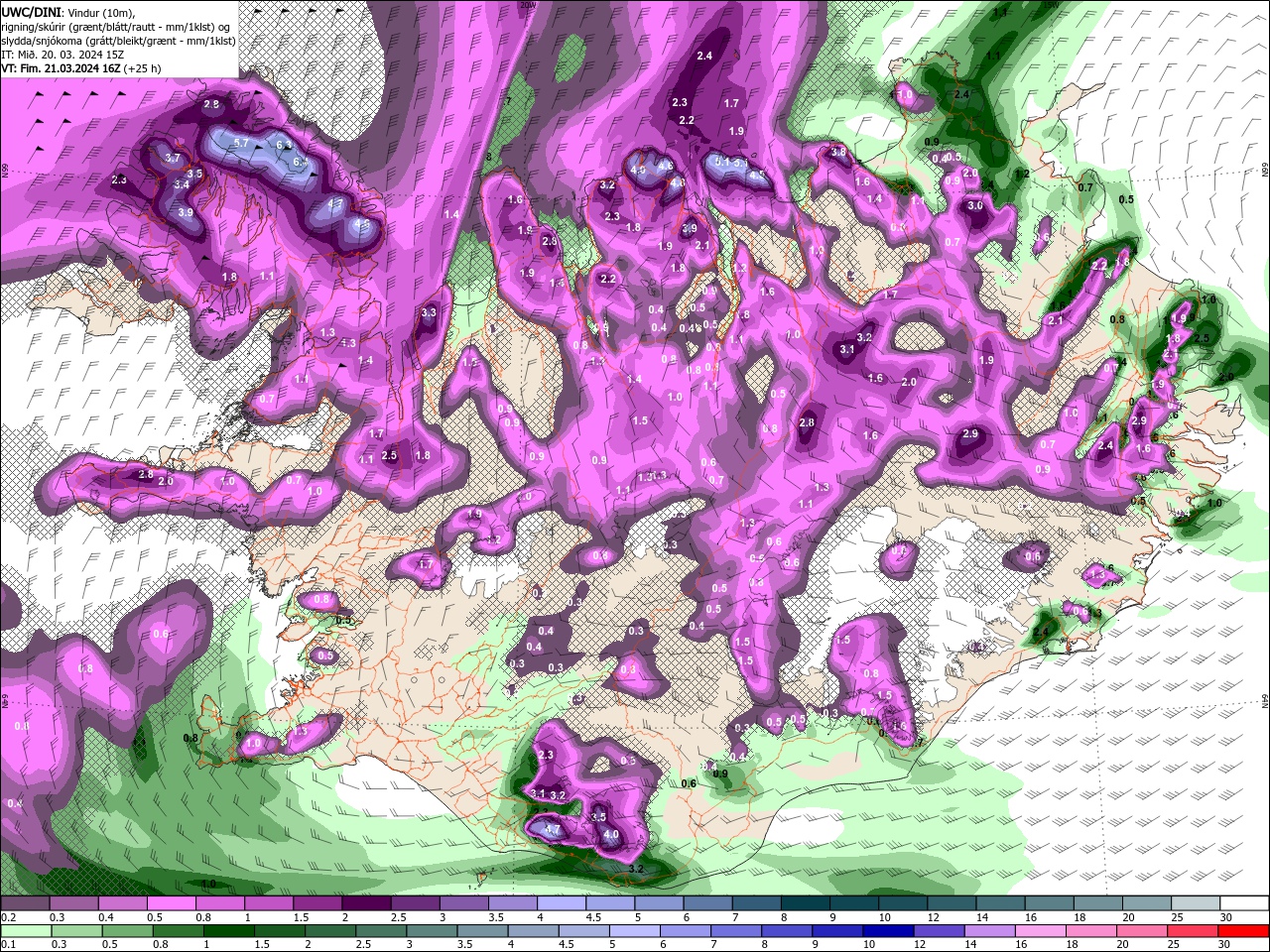Image resolution: width=1270 pixels, height=952 pixels.
Task: Click the 3.0 value in the northeast
Action: pyautogui.click(x=975, y=206)
